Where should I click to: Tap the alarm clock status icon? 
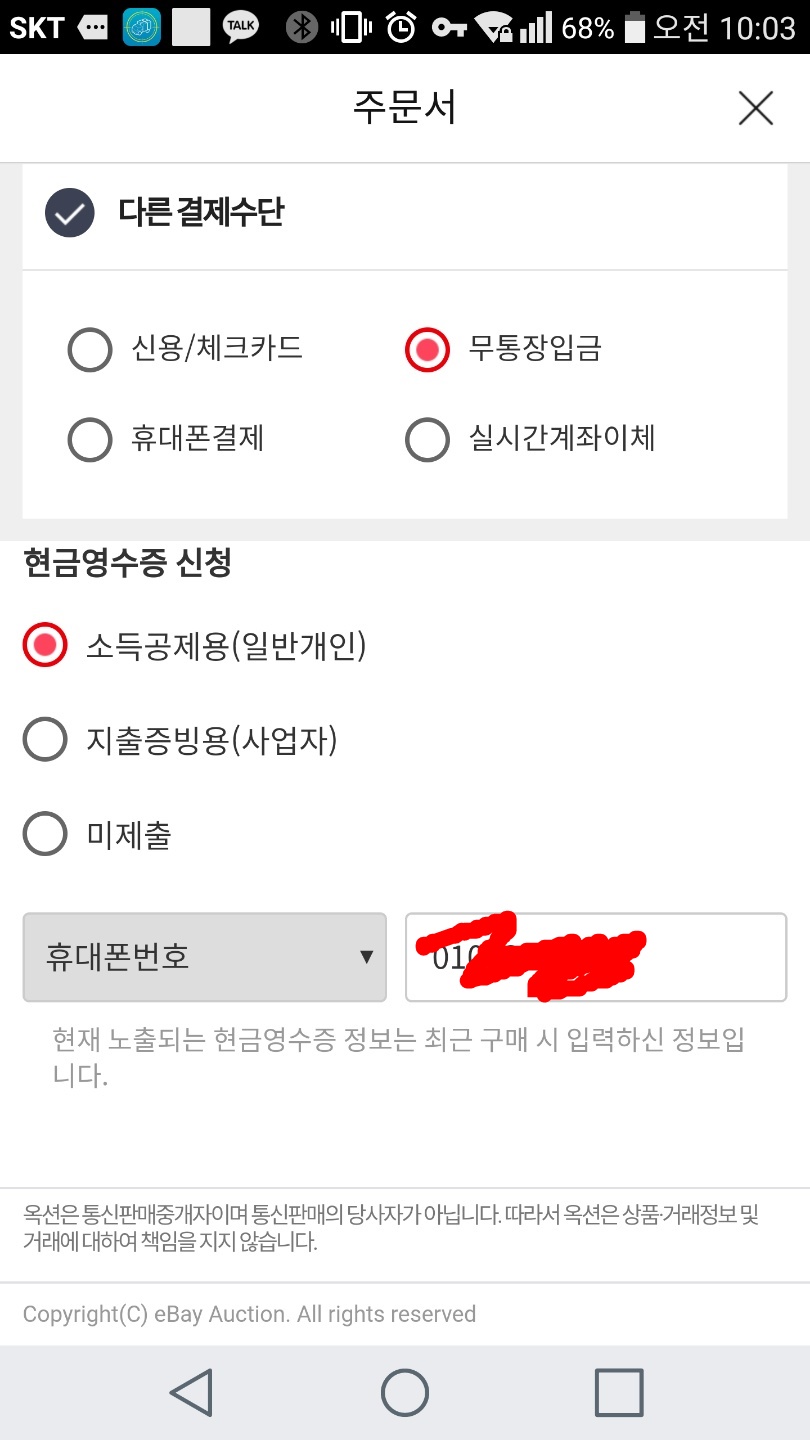pyautogui.click(x=401, y=27)
